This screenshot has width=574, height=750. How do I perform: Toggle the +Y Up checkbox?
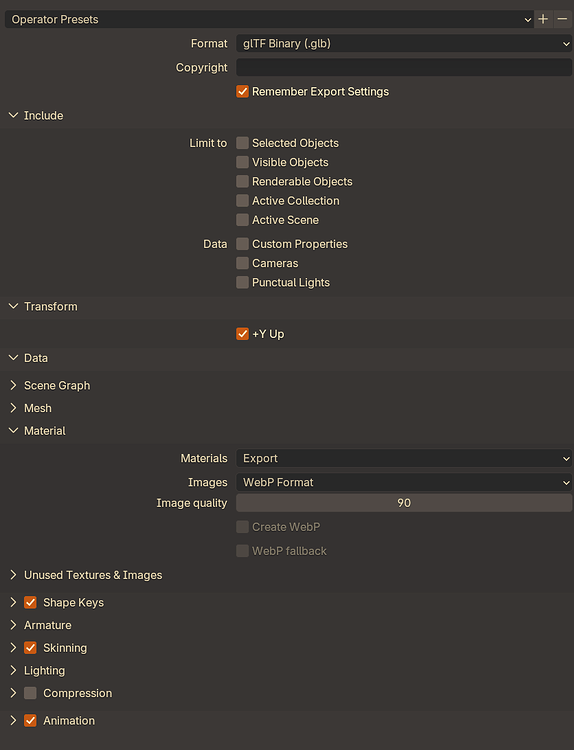243,334
